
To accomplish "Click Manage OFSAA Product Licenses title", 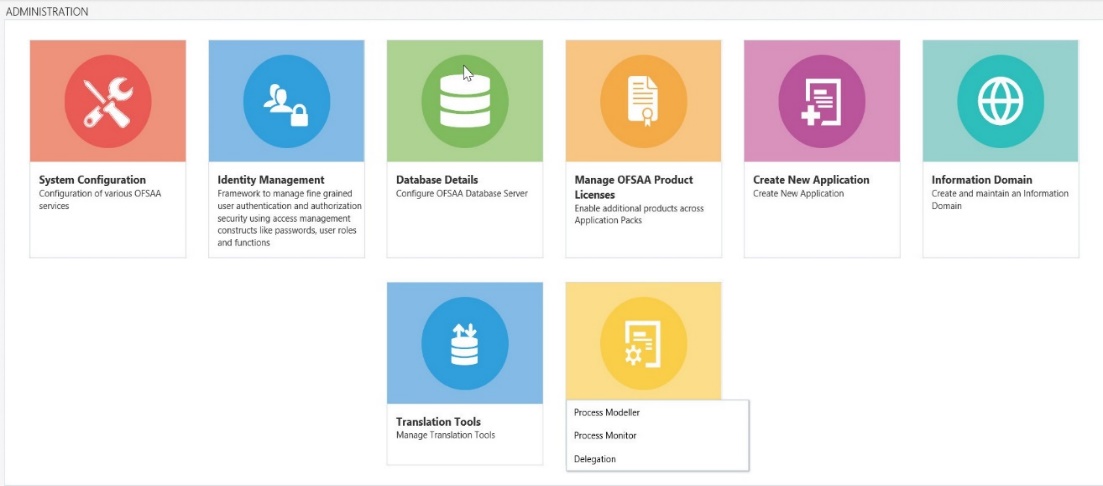I will click(634, 187).
